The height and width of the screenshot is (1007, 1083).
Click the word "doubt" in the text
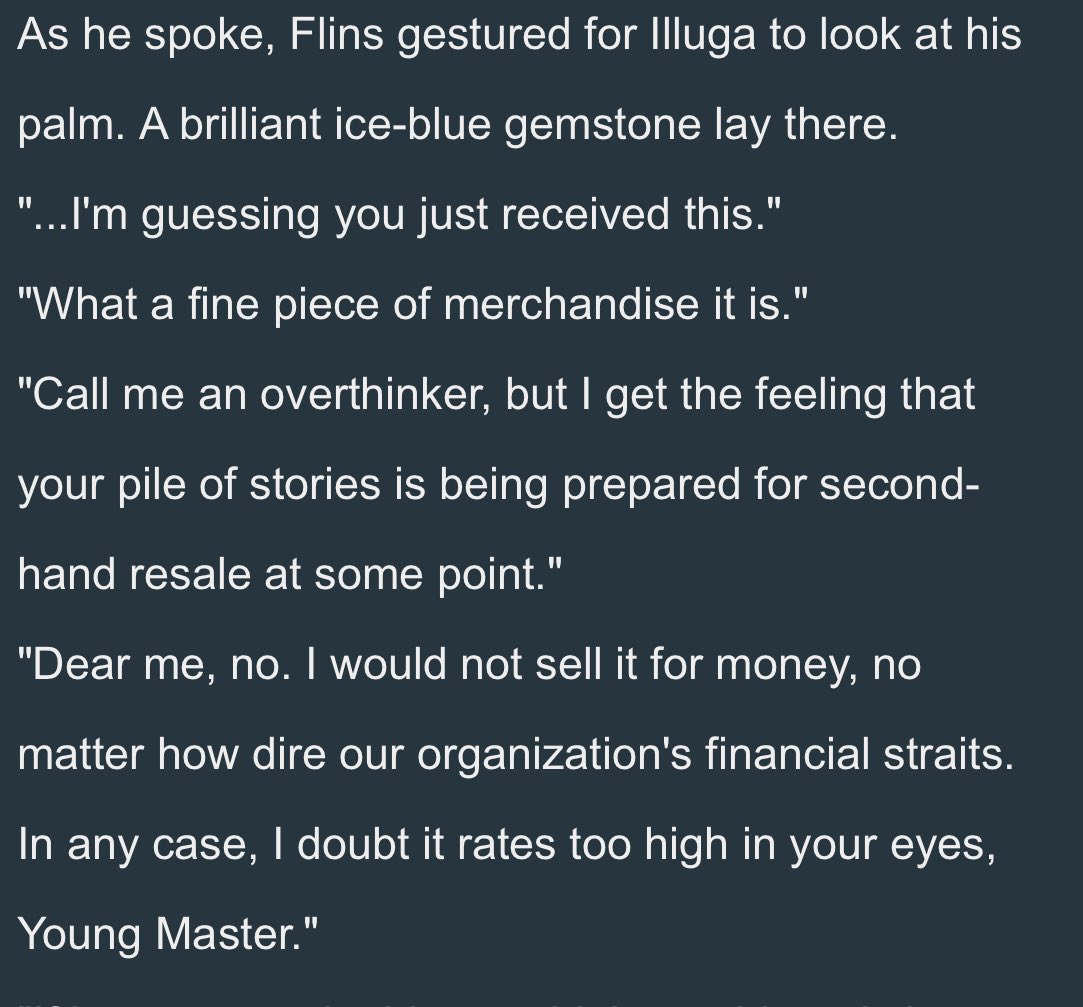point(354,843)
